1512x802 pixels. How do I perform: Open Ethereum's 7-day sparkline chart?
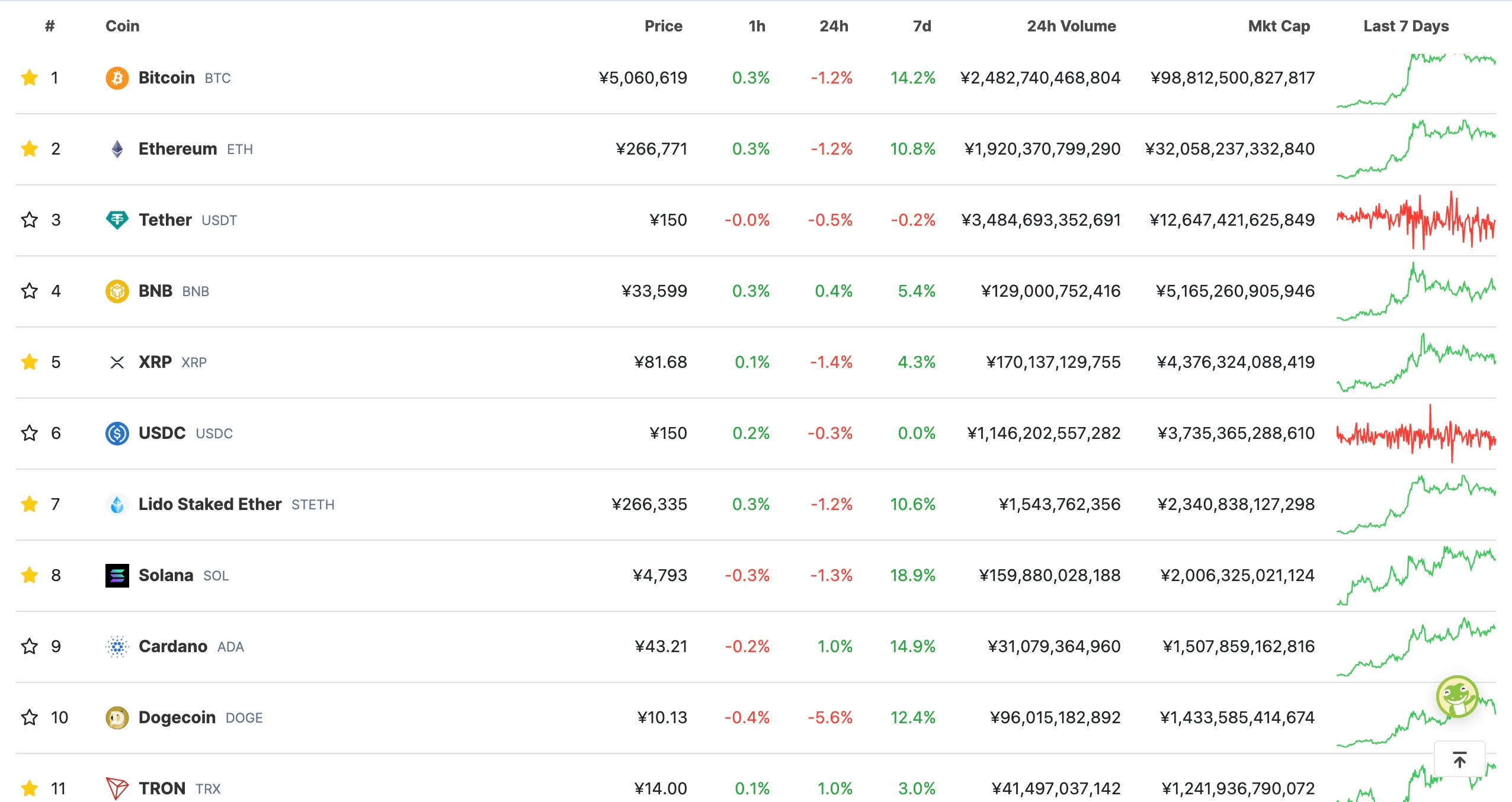(1416, 149)
